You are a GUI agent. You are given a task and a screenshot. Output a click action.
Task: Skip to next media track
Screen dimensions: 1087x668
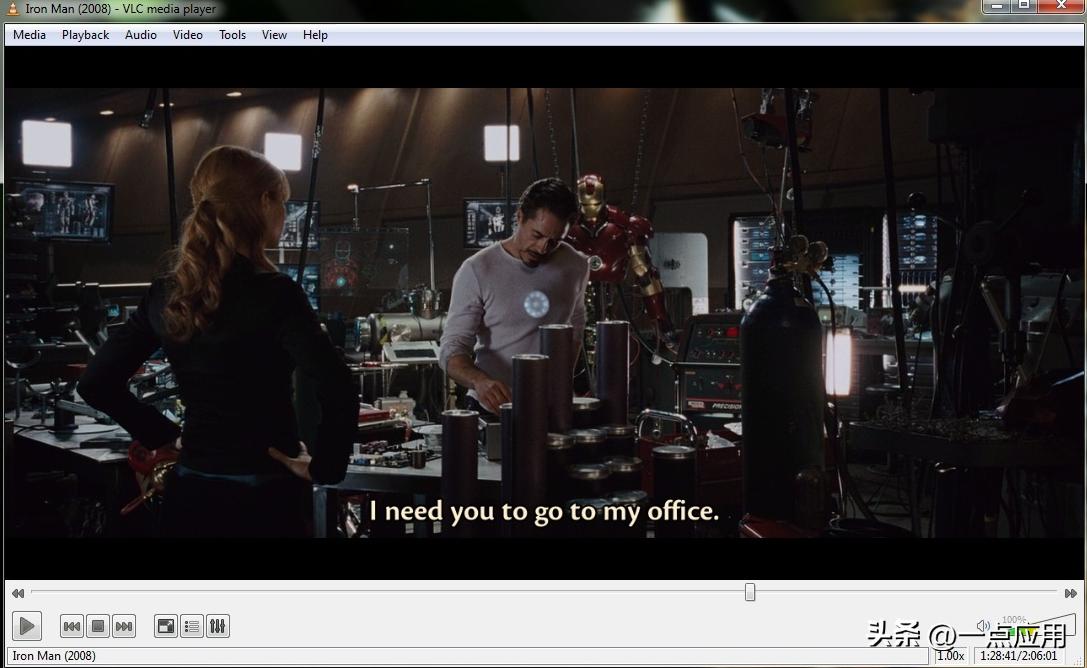click(x=124, y=627)
